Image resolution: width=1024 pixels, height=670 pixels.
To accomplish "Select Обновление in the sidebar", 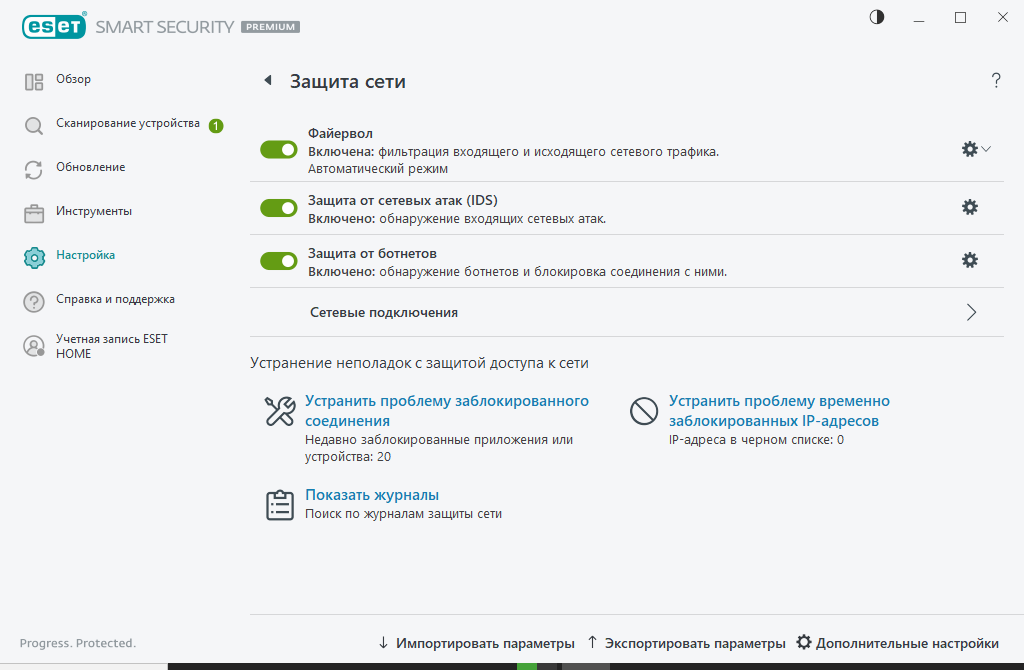I will (91, 167).
